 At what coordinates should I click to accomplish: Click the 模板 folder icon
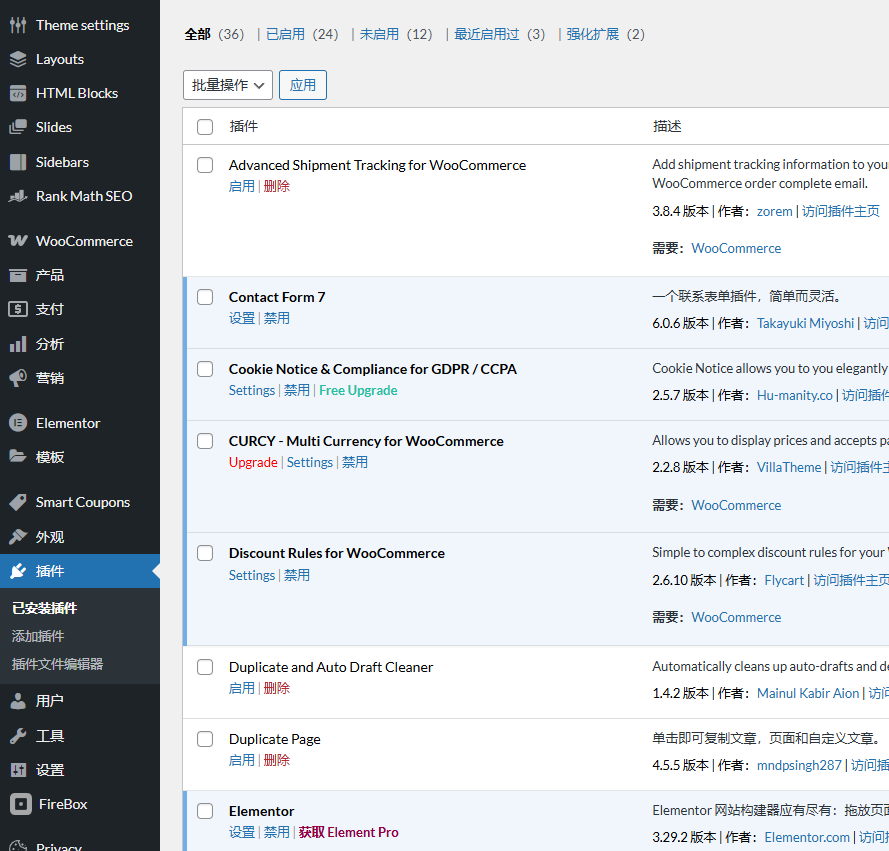18,456
